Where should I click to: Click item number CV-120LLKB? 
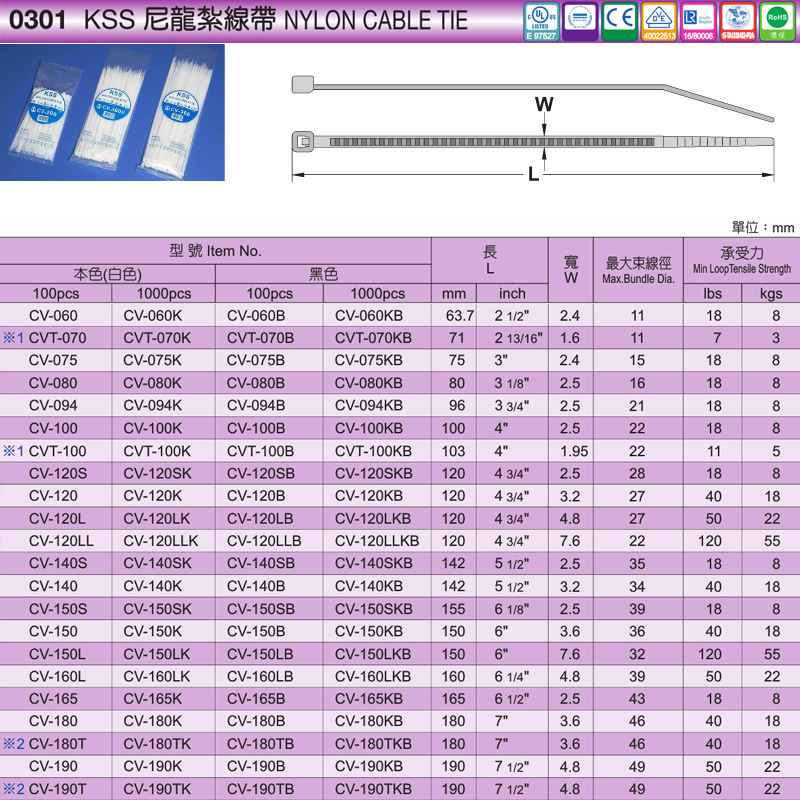click(x=377, y=541)
